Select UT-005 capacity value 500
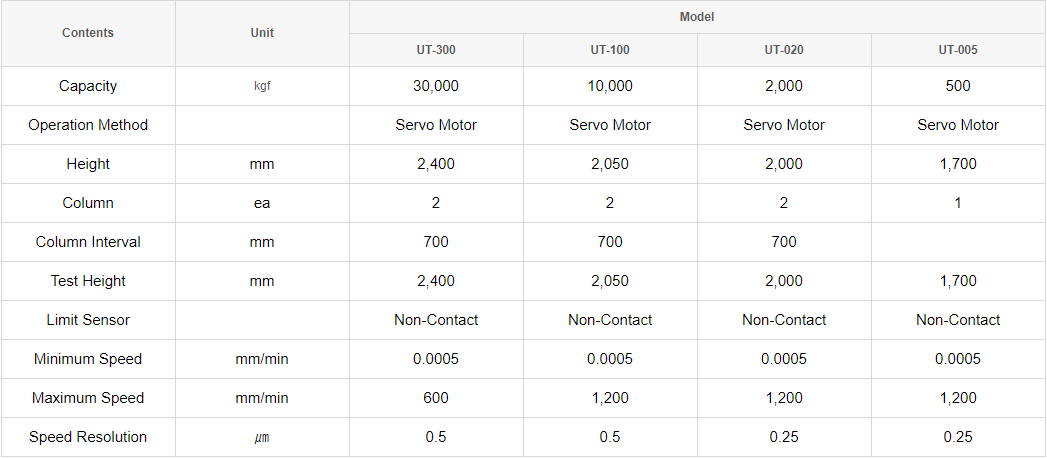This screenshot has width=1047, height=458. pyautogui.click(x=958, y=86)
